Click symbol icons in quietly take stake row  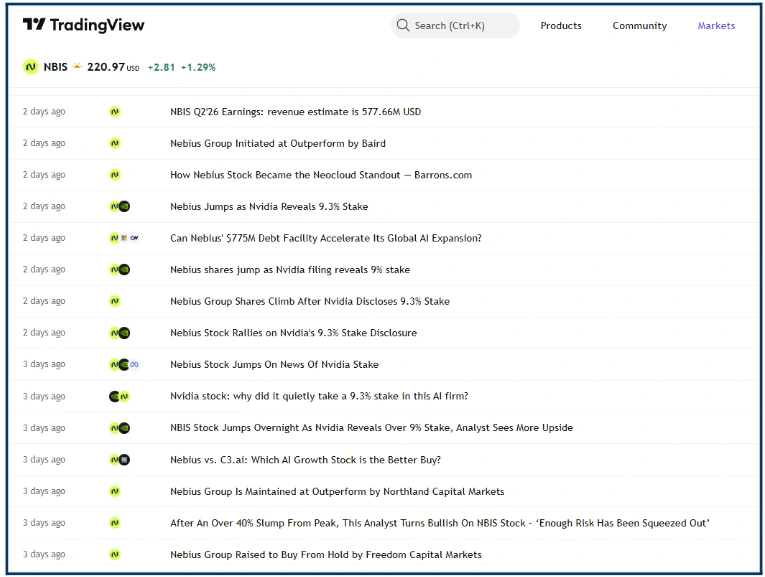tap(120, 397)
